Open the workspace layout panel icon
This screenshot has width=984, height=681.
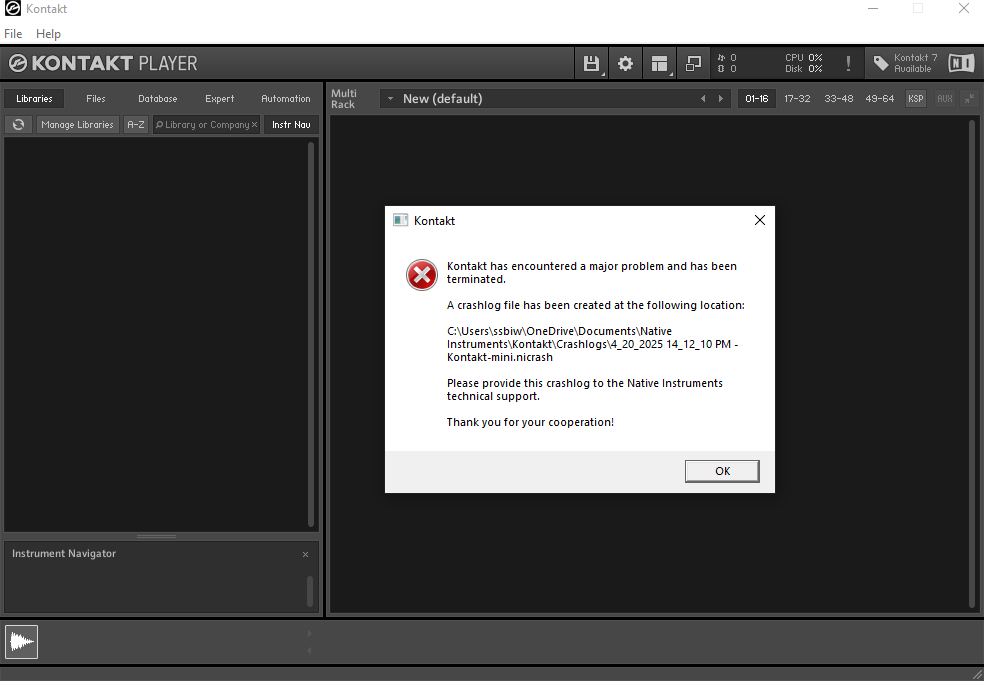click(659, 63)
